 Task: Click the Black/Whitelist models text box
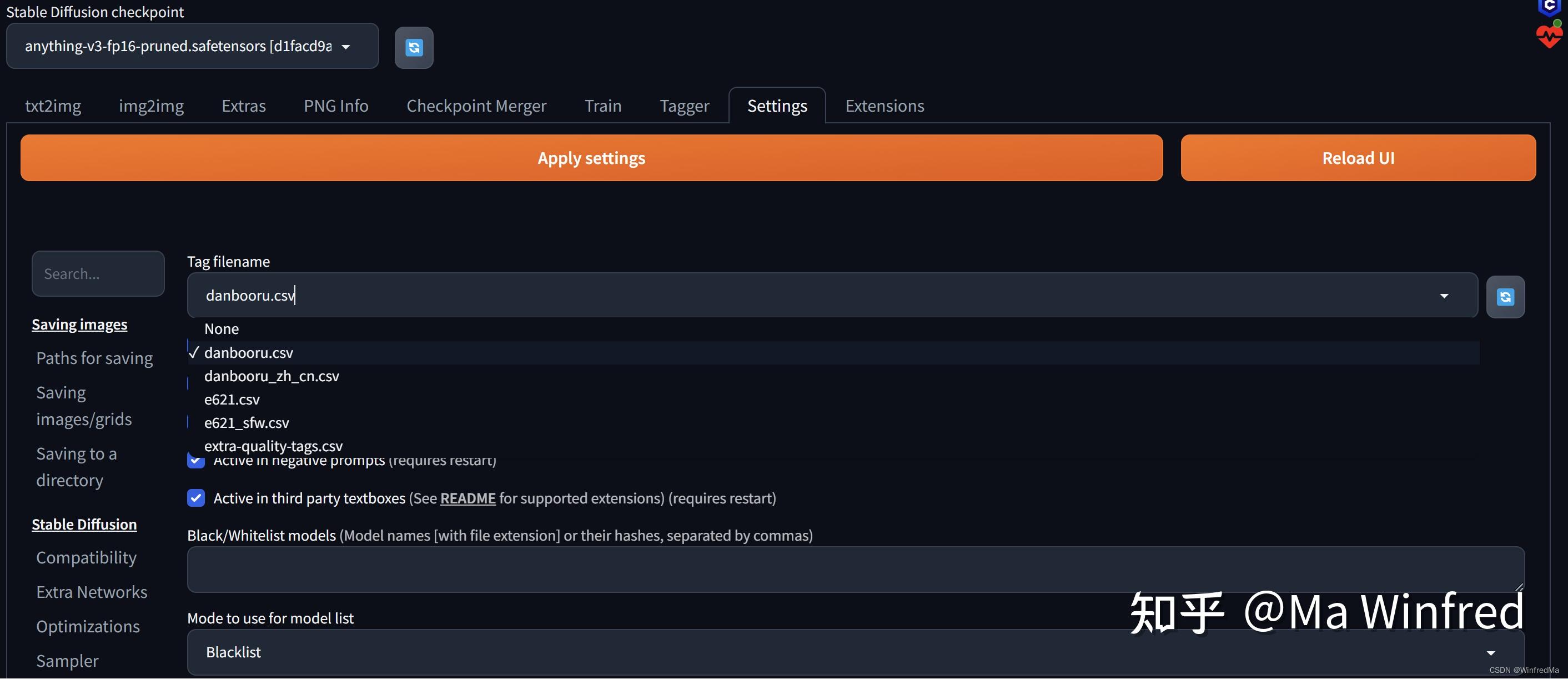coord(855,570)
